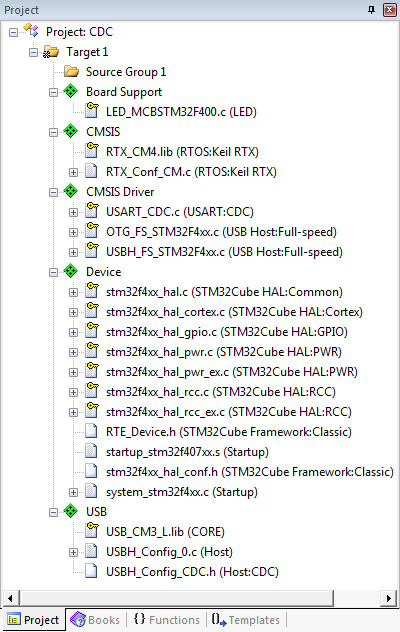Collapse the CMSIS Driver group

click(x=53, y=192)
